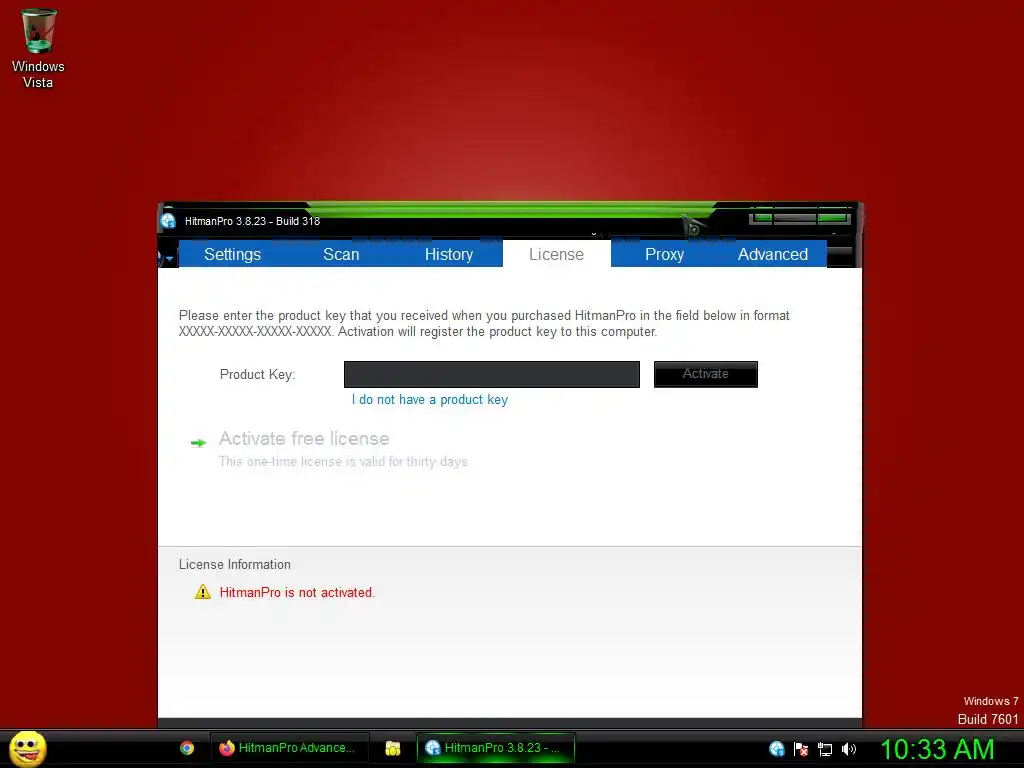Click the 'License Information' heading
Viewport: 1024px width, 768px height.
(235, 564)
